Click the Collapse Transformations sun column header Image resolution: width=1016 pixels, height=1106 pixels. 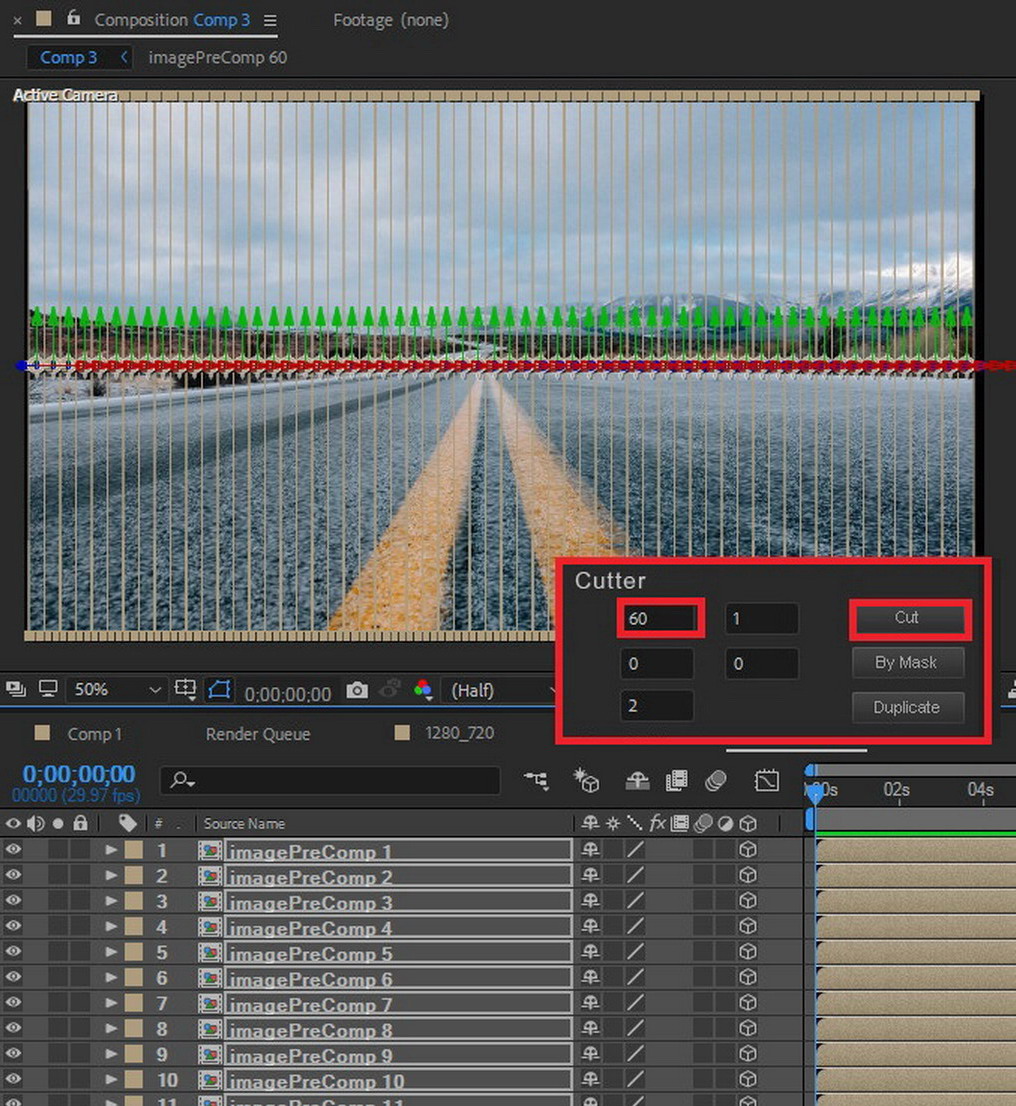[612, 823]
